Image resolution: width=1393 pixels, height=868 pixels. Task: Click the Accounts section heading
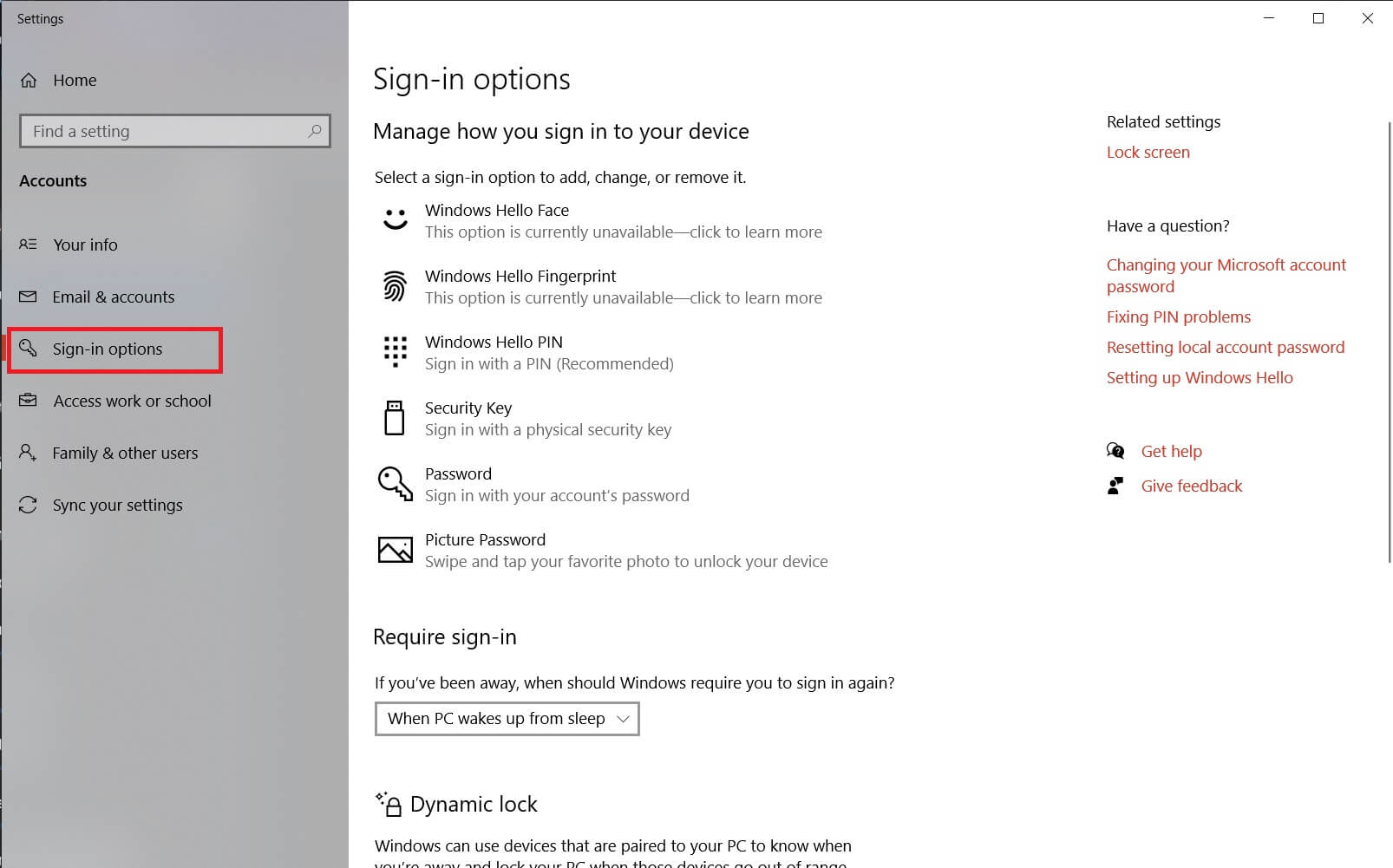coord(53,181)
